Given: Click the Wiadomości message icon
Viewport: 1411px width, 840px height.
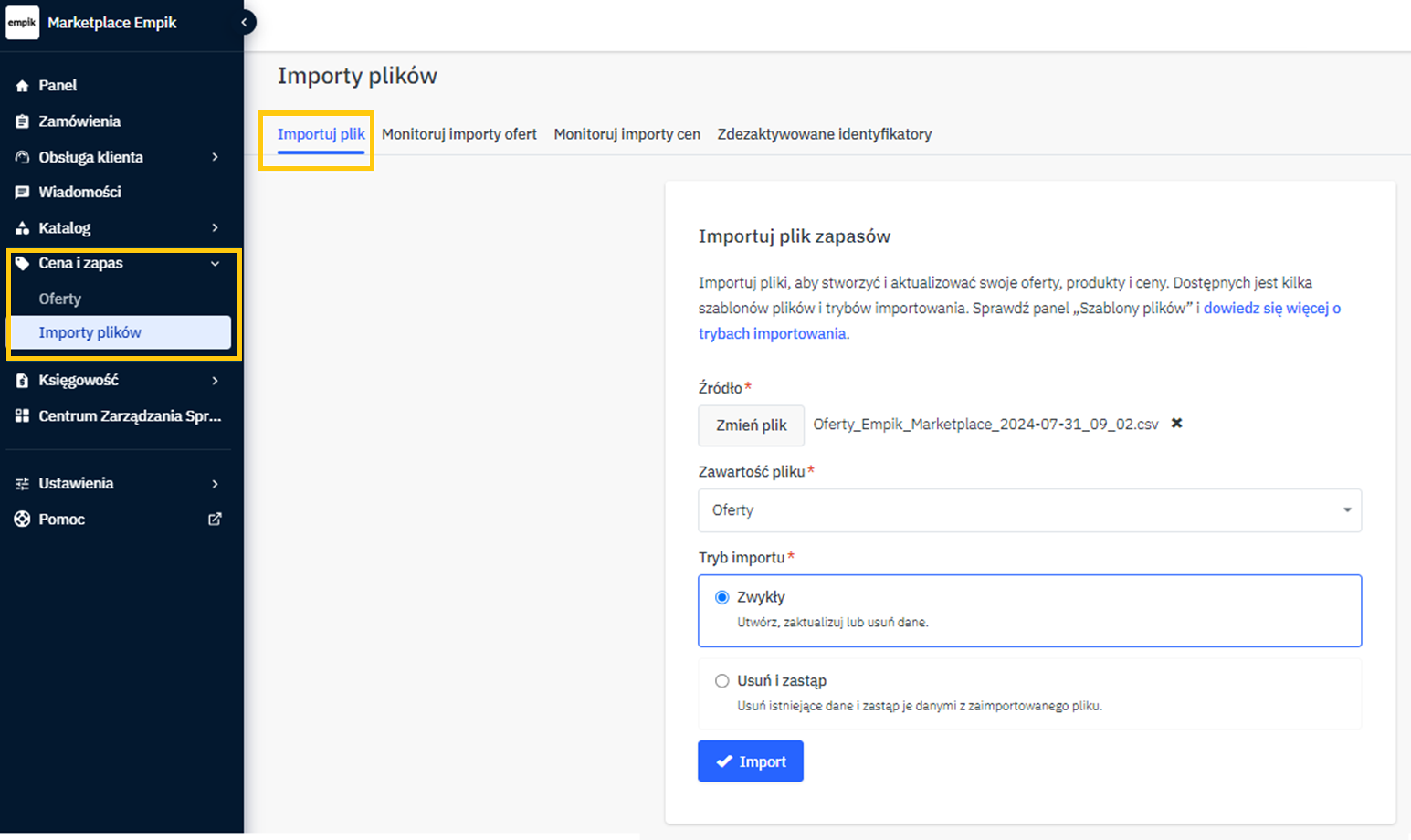Looking at the screenshot, I should (x=22, y=193).
